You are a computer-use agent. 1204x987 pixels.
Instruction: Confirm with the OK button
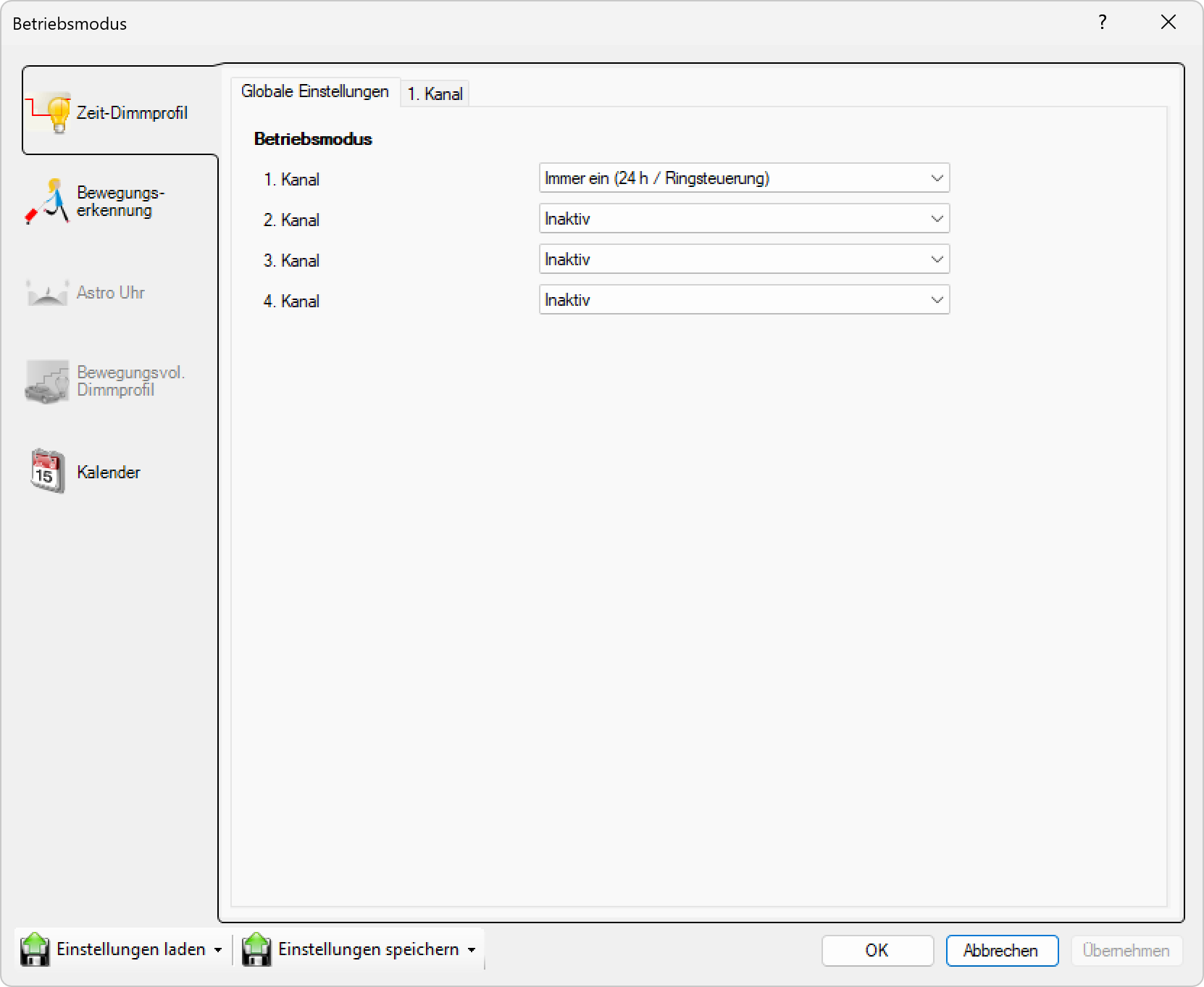coord(877,950)
